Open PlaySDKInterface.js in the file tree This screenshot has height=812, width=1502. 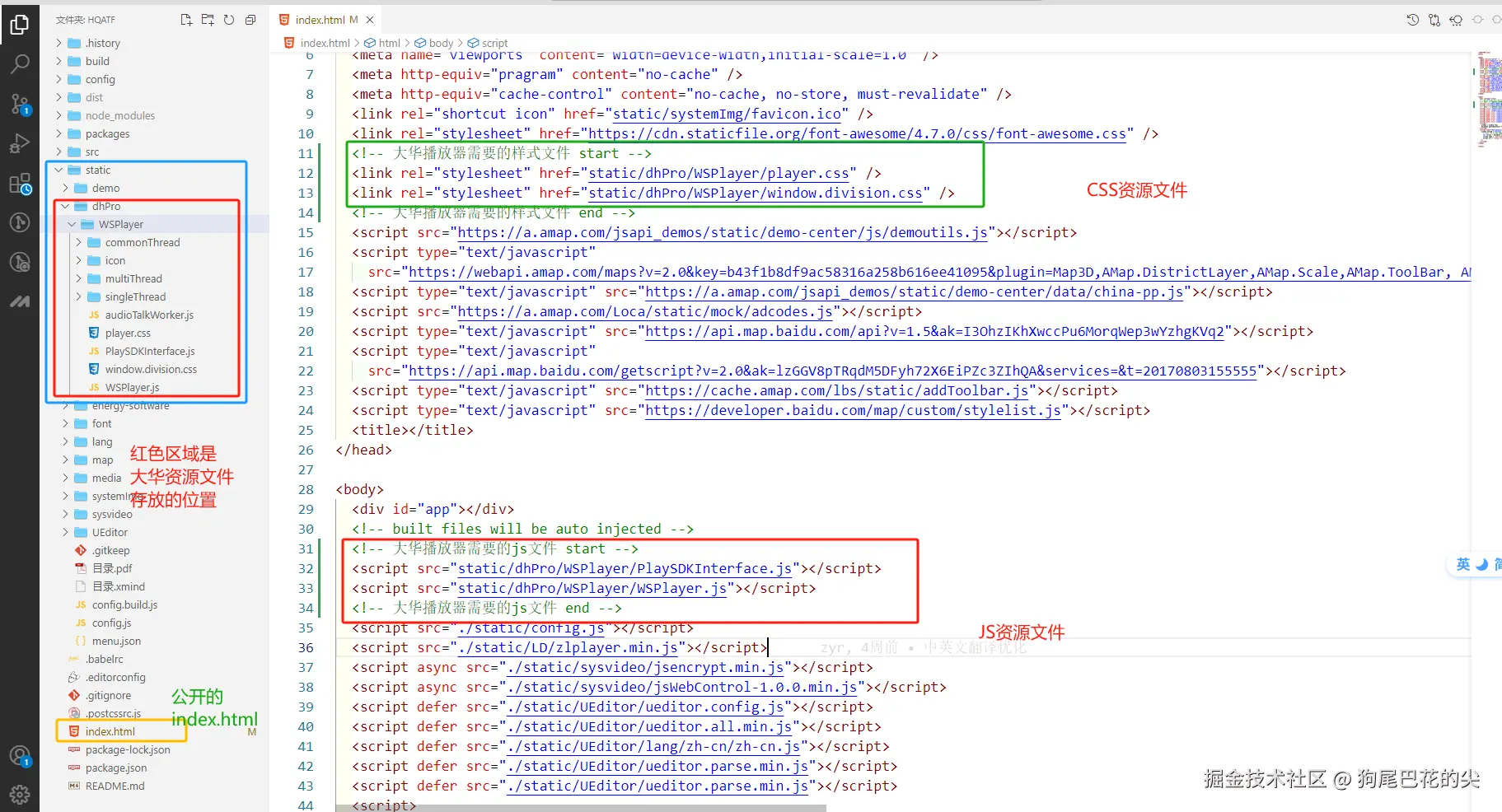coord(150,351)
